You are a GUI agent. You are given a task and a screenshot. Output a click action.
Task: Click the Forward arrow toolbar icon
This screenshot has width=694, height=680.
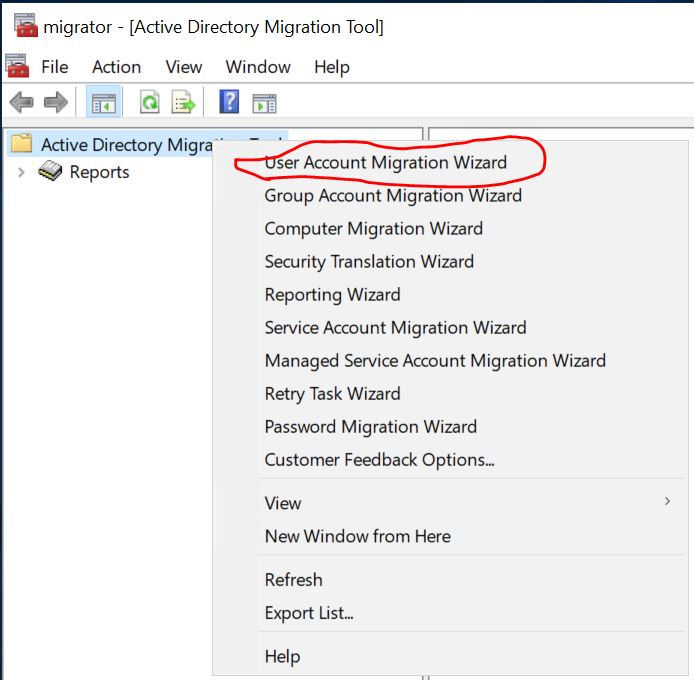tap(56, 103)
